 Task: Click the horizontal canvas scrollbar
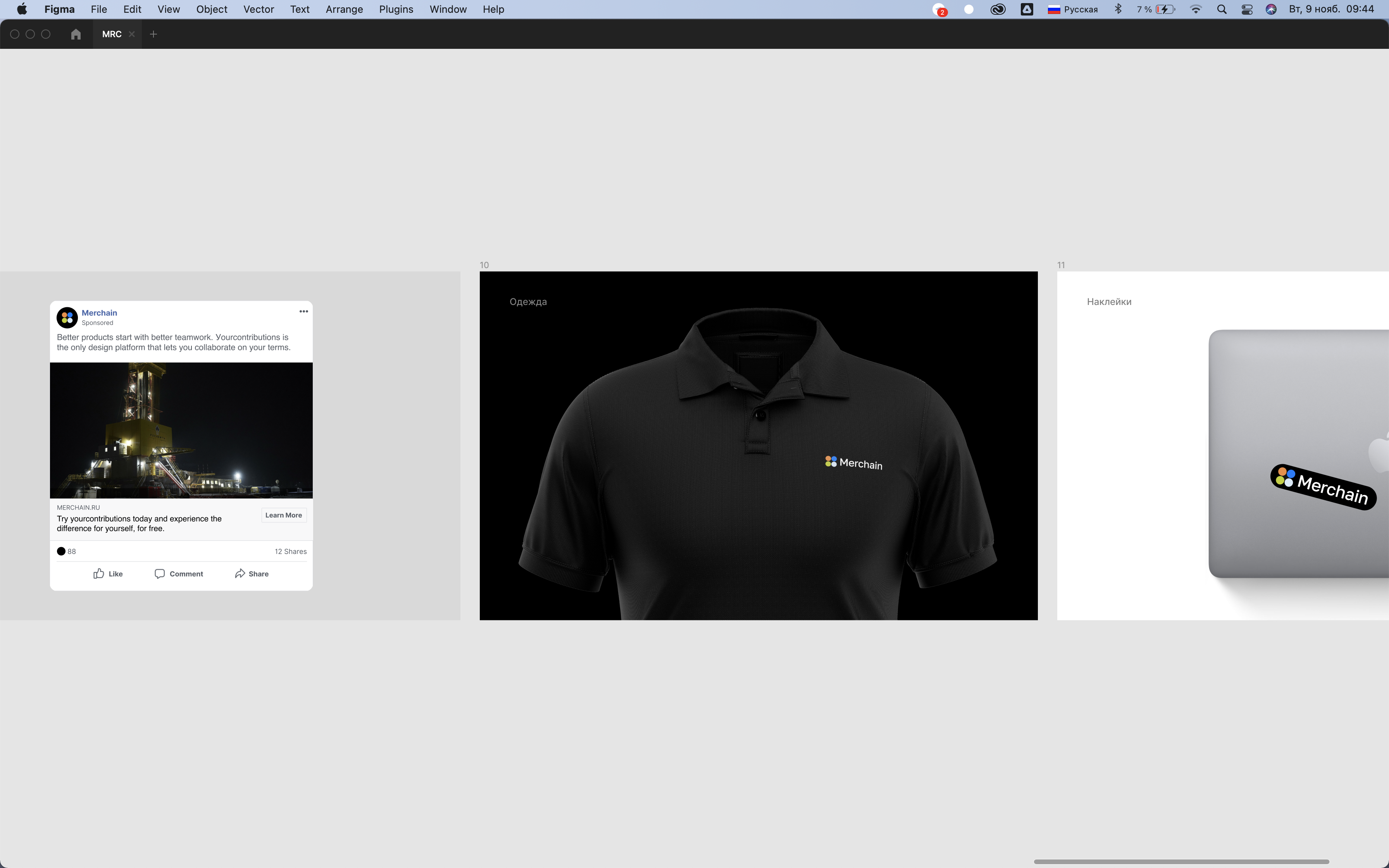[x=1181, y=861]
